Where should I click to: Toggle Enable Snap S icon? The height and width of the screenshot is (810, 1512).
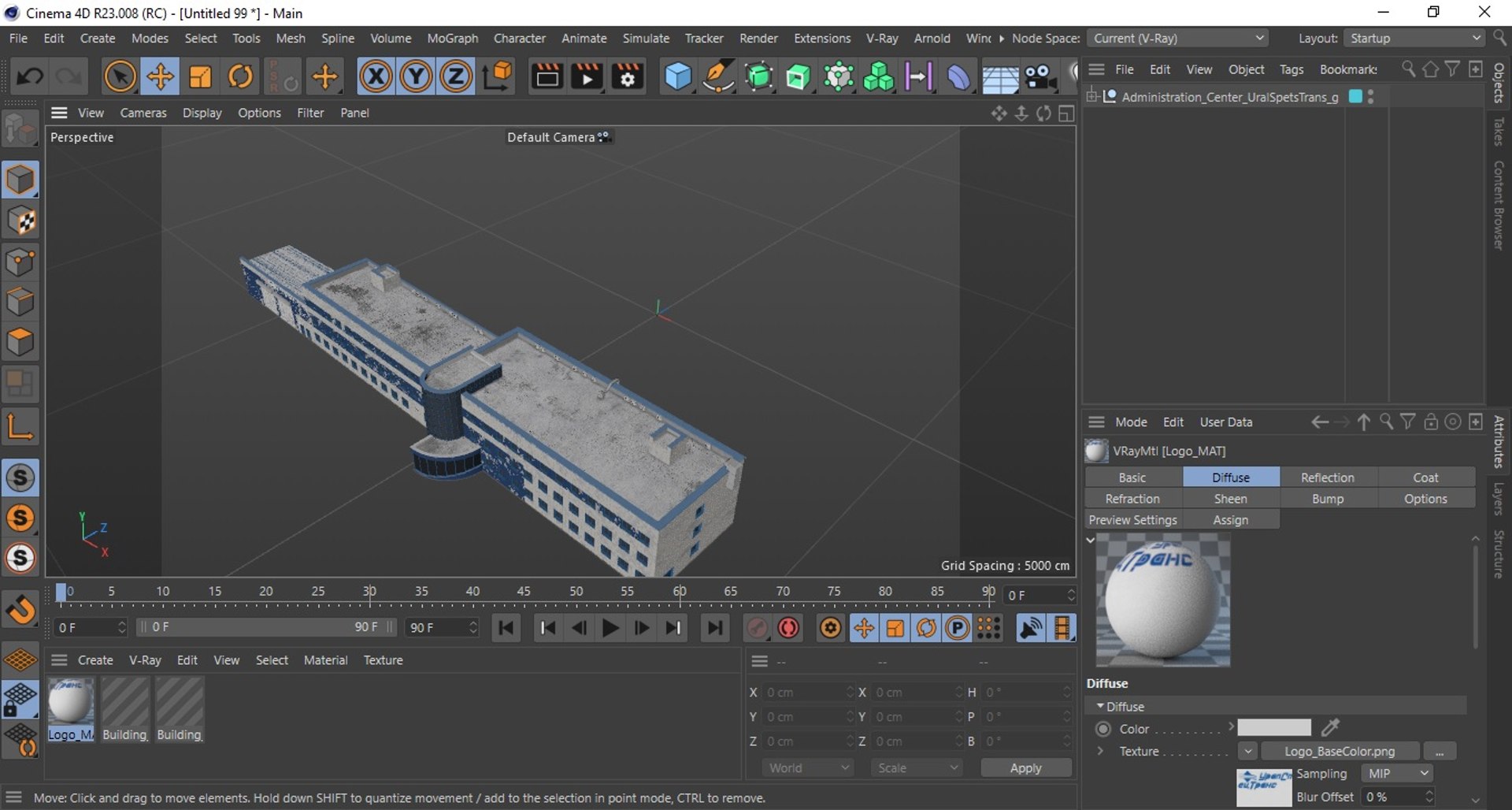(20, 477)
